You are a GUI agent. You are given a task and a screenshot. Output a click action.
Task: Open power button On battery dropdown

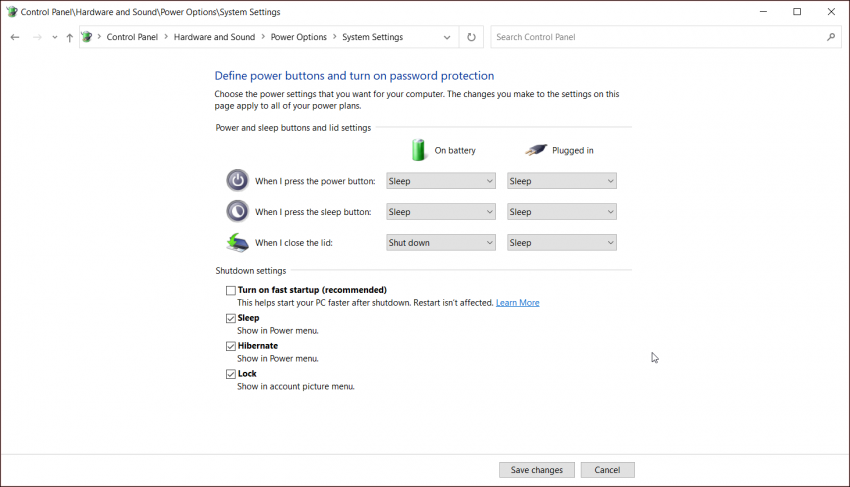(x=441, y=181)
